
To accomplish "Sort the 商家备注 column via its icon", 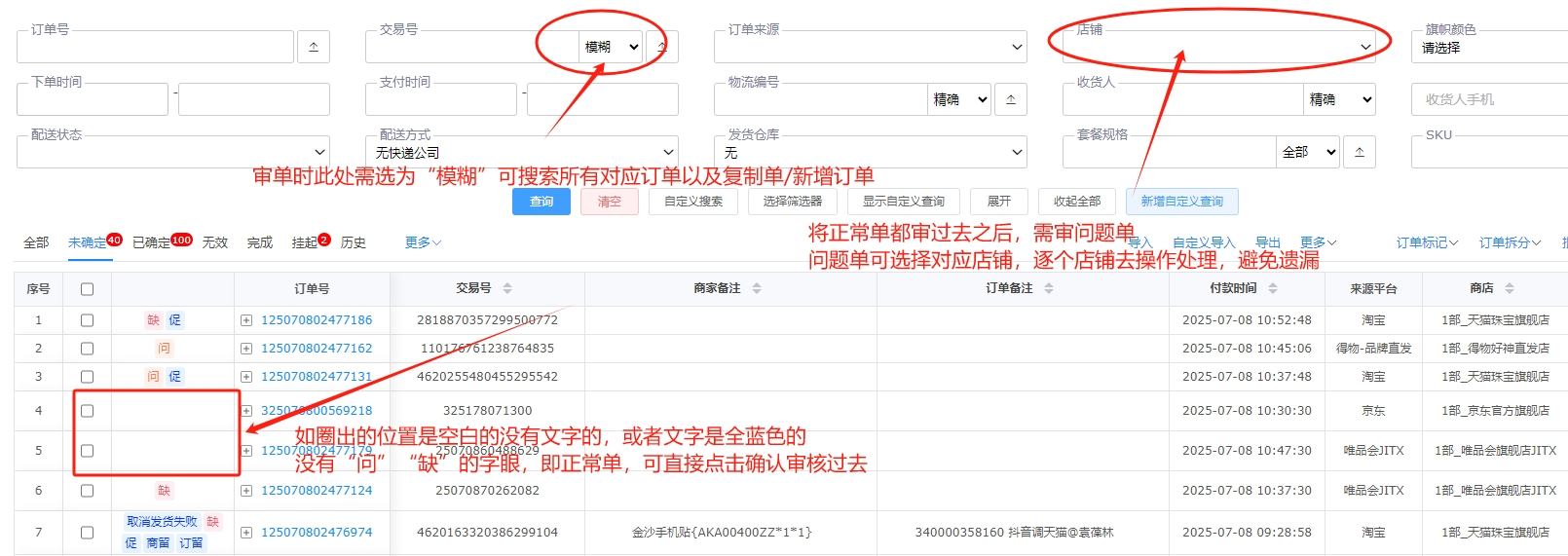I will (757, 288).
